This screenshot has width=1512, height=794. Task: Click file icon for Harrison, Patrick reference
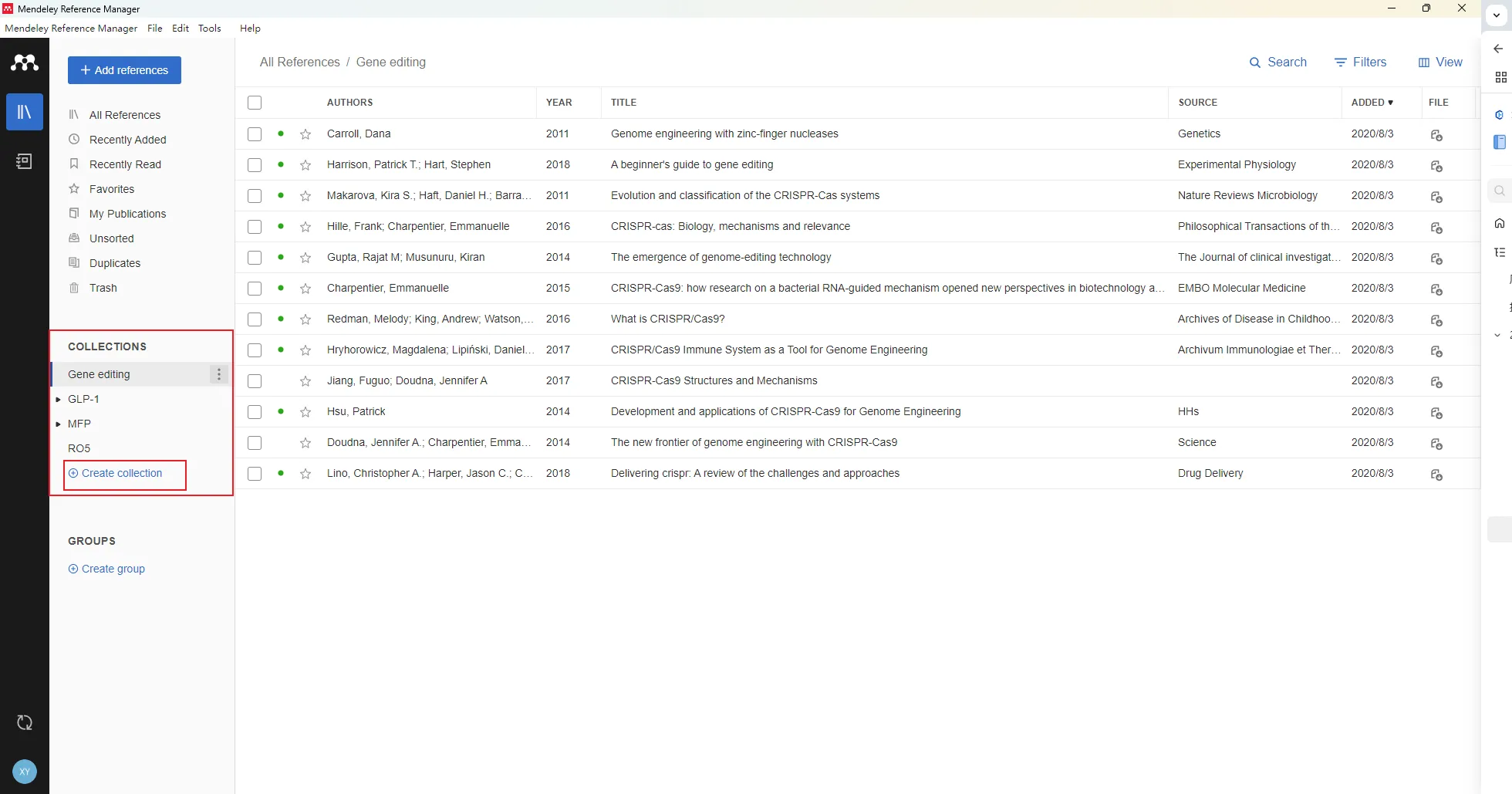click(1436, 166)
